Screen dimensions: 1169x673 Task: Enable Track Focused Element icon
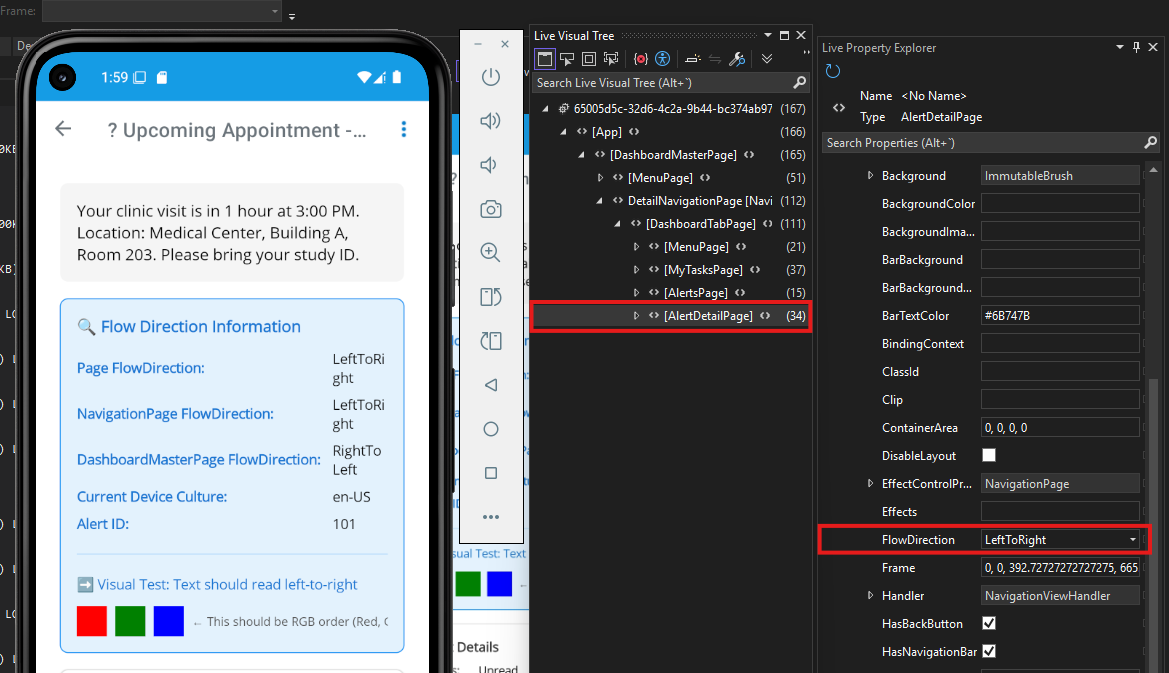(611, 59)
